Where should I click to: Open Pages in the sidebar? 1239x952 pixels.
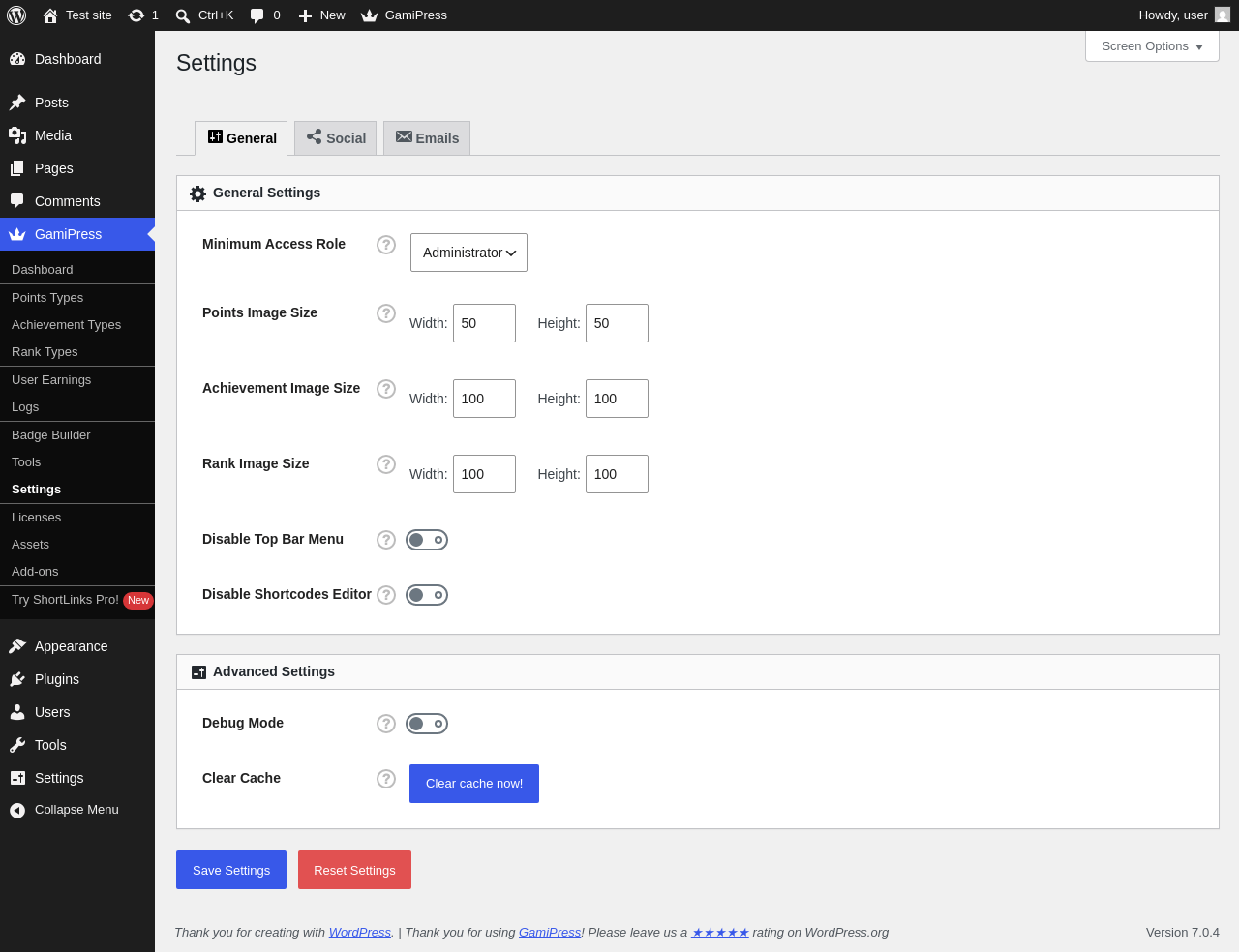[77, 168]
